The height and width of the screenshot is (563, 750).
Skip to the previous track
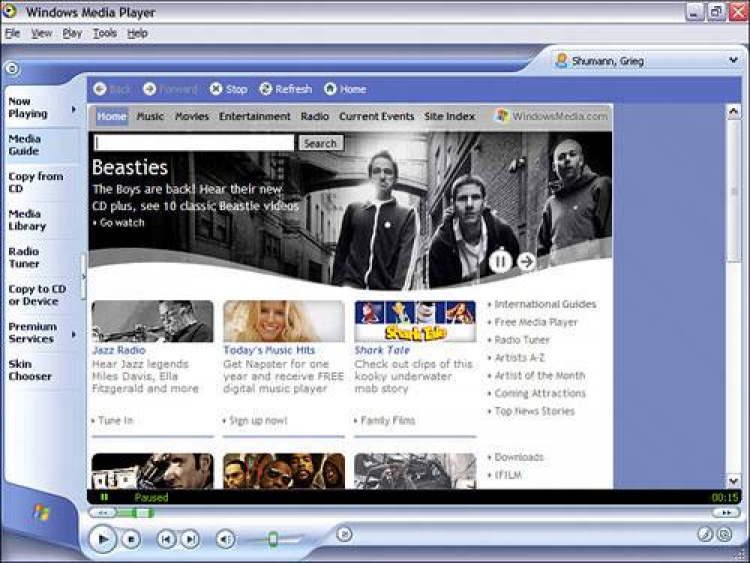coord(166,540)
